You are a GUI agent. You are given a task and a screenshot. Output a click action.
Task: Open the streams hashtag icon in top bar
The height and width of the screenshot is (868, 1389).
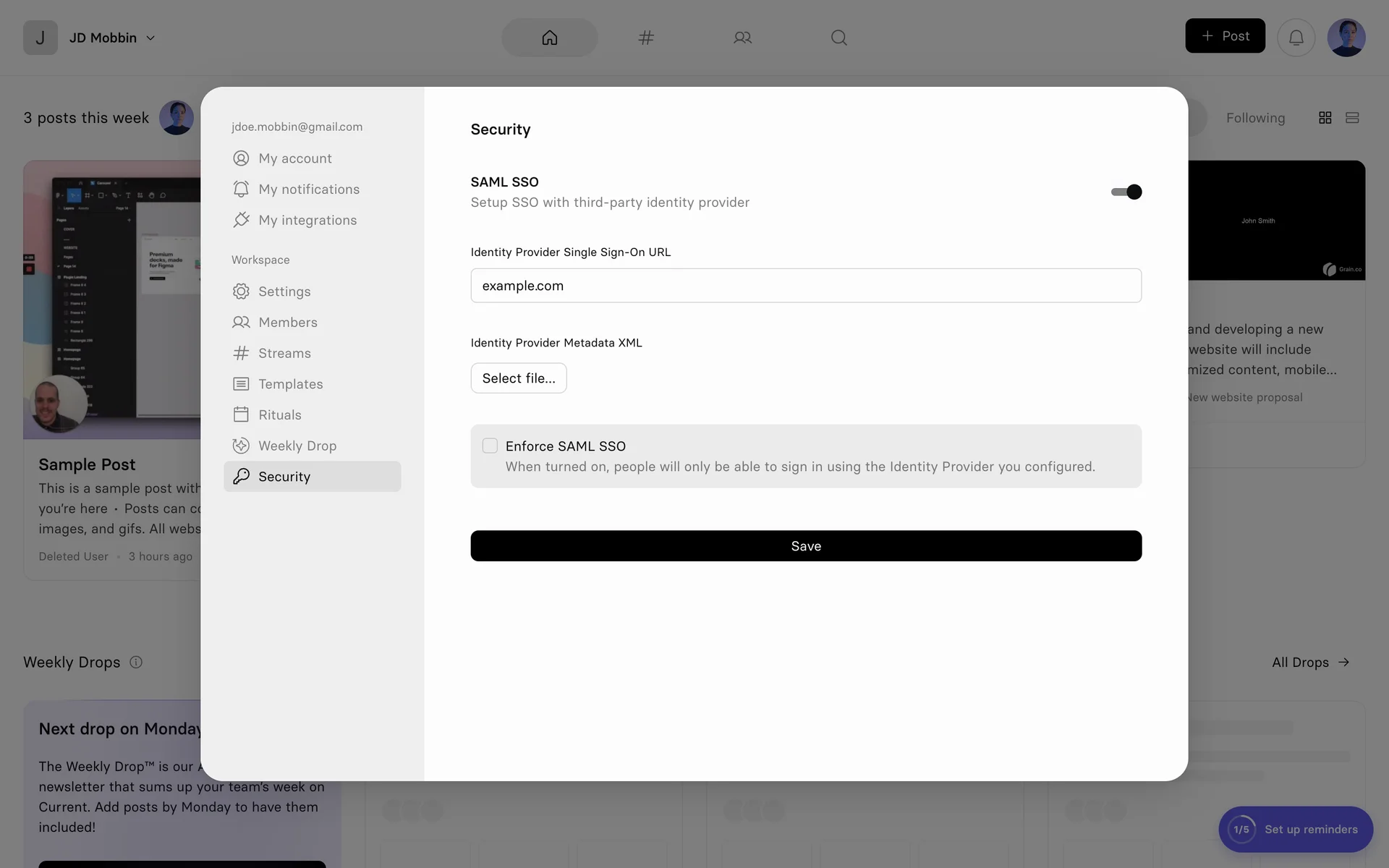(646, 38)
